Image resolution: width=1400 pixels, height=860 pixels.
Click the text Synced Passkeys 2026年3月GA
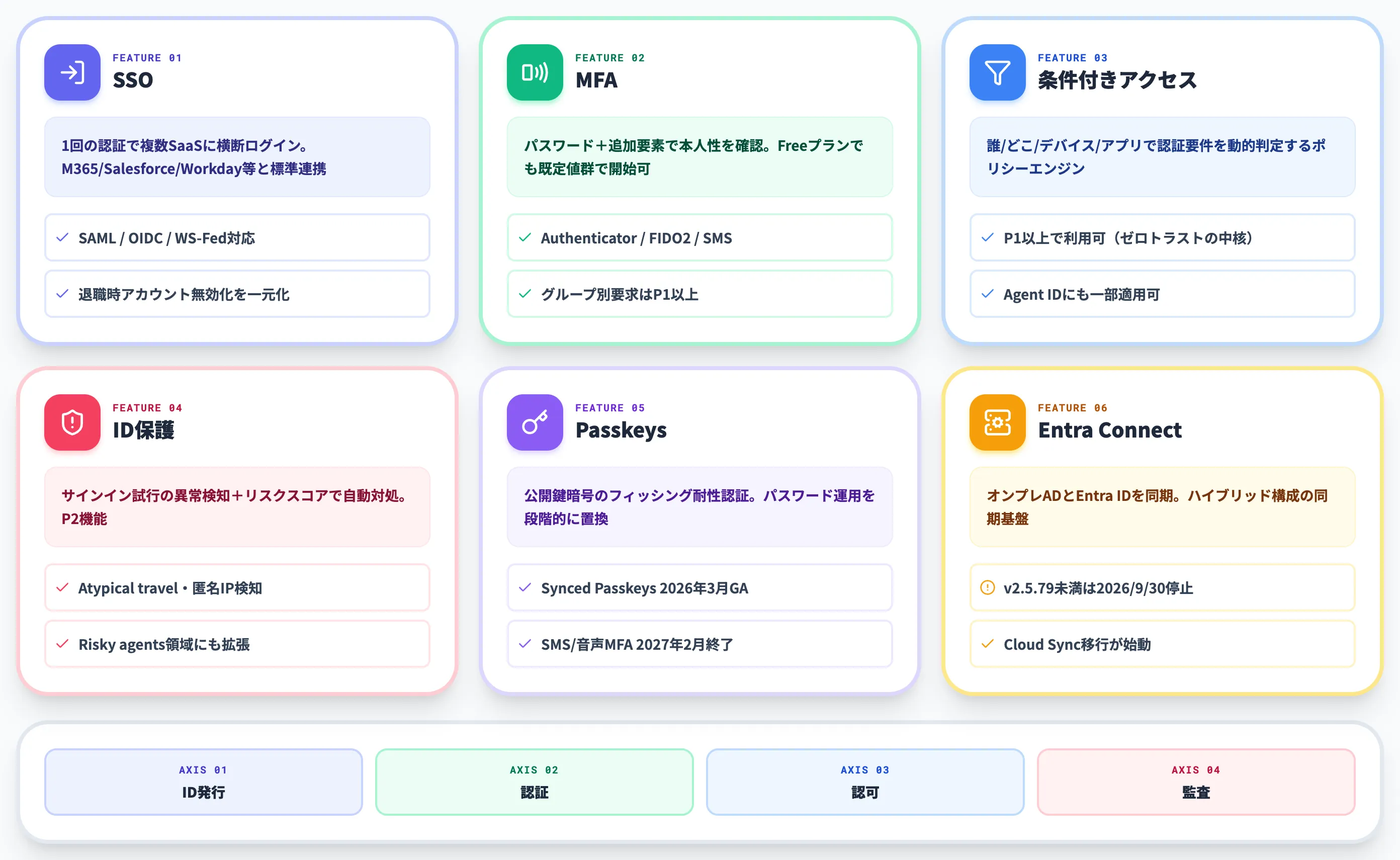tap(644, 587)
